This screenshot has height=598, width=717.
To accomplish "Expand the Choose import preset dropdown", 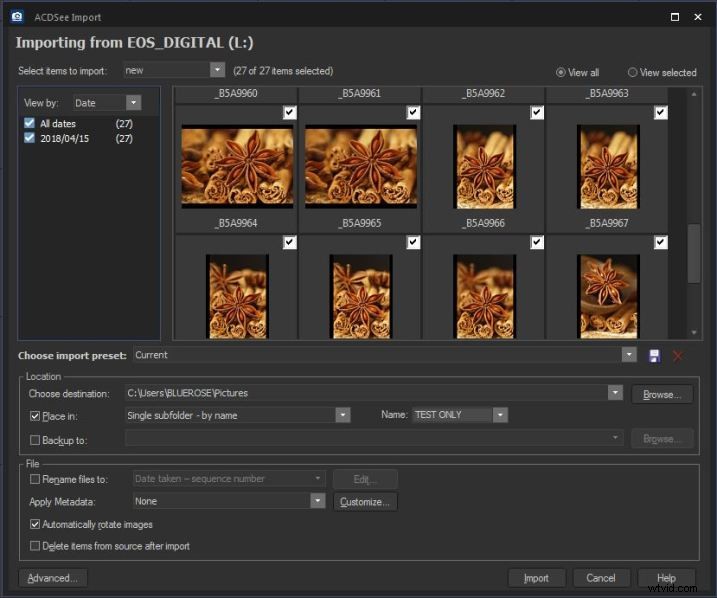I will [629, 355].
